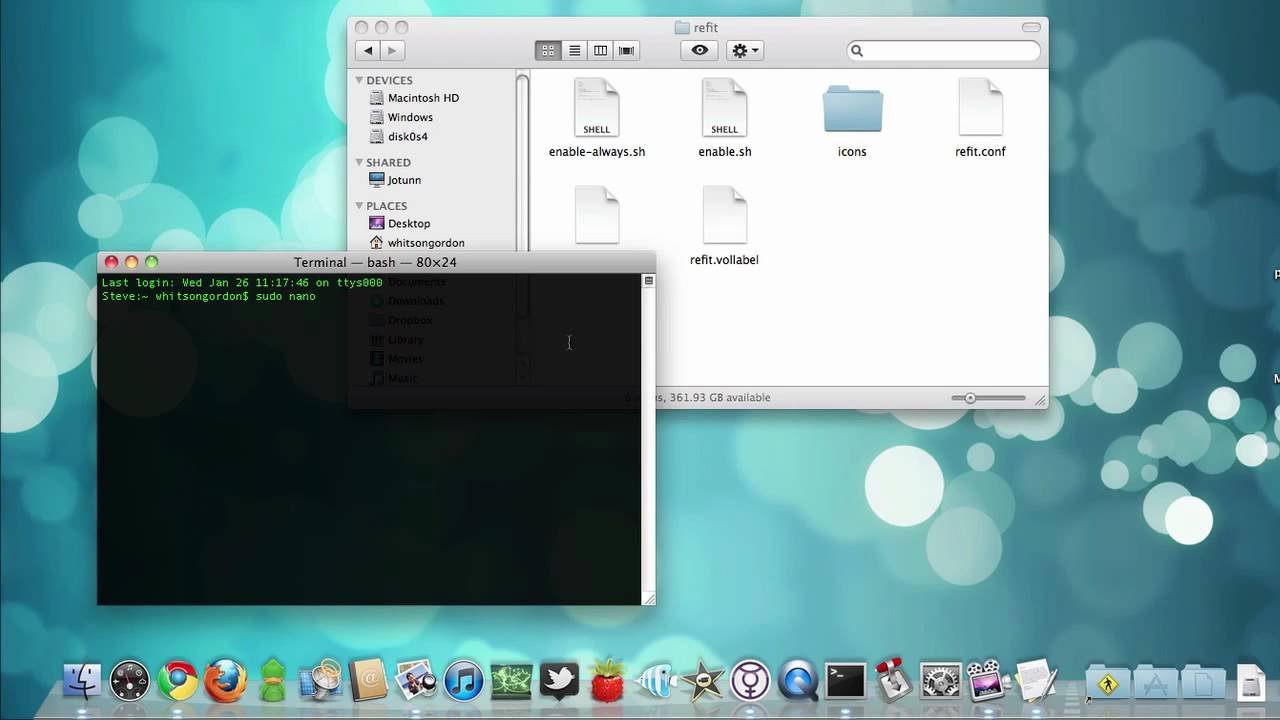Open the Finder action gear menu

(x=745, y=50)
